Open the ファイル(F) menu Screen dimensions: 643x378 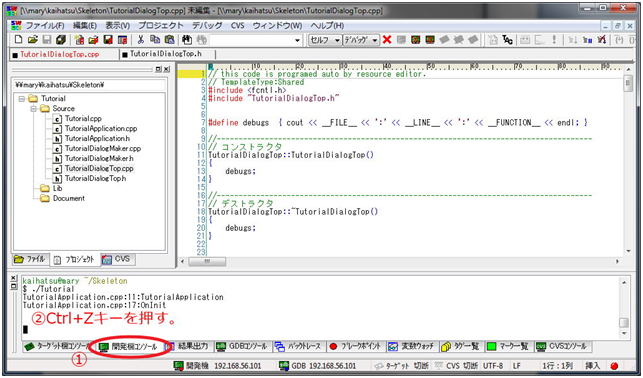[45, 25]
